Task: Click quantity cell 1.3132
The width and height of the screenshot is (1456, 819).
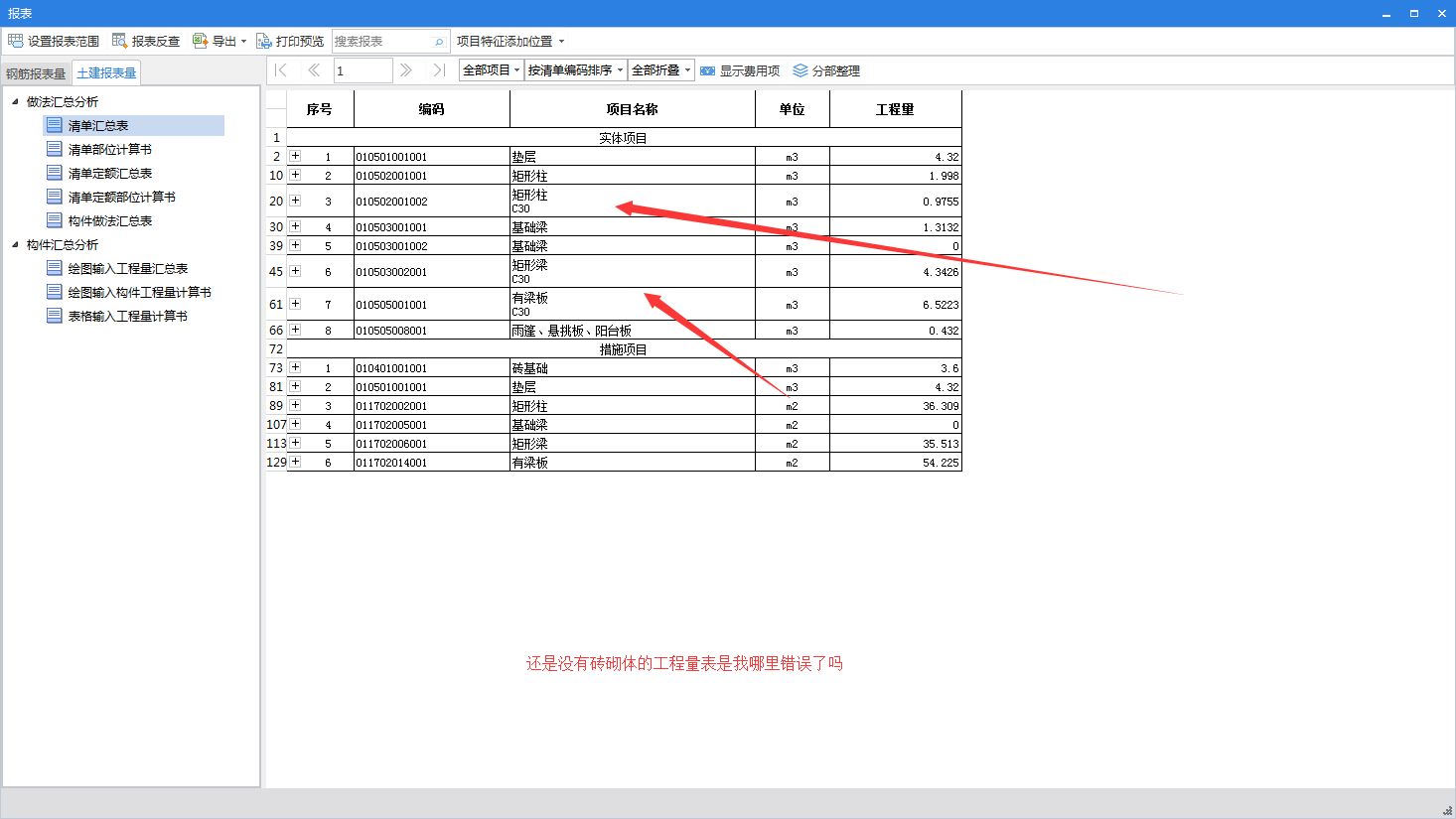Action: (896, 227)
